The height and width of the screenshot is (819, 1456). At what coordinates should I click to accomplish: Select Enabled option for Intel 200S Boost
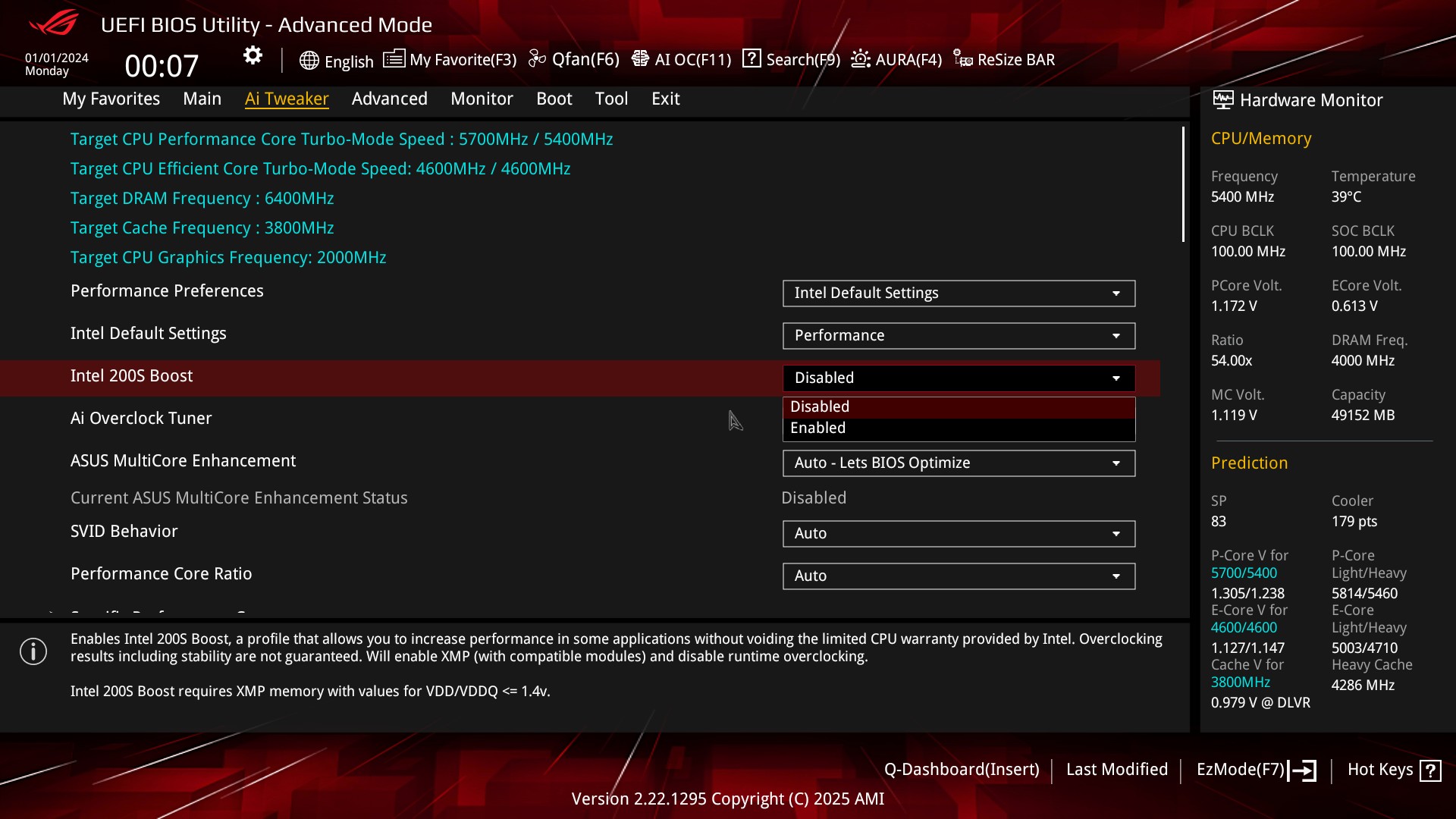tap(958, 428)
